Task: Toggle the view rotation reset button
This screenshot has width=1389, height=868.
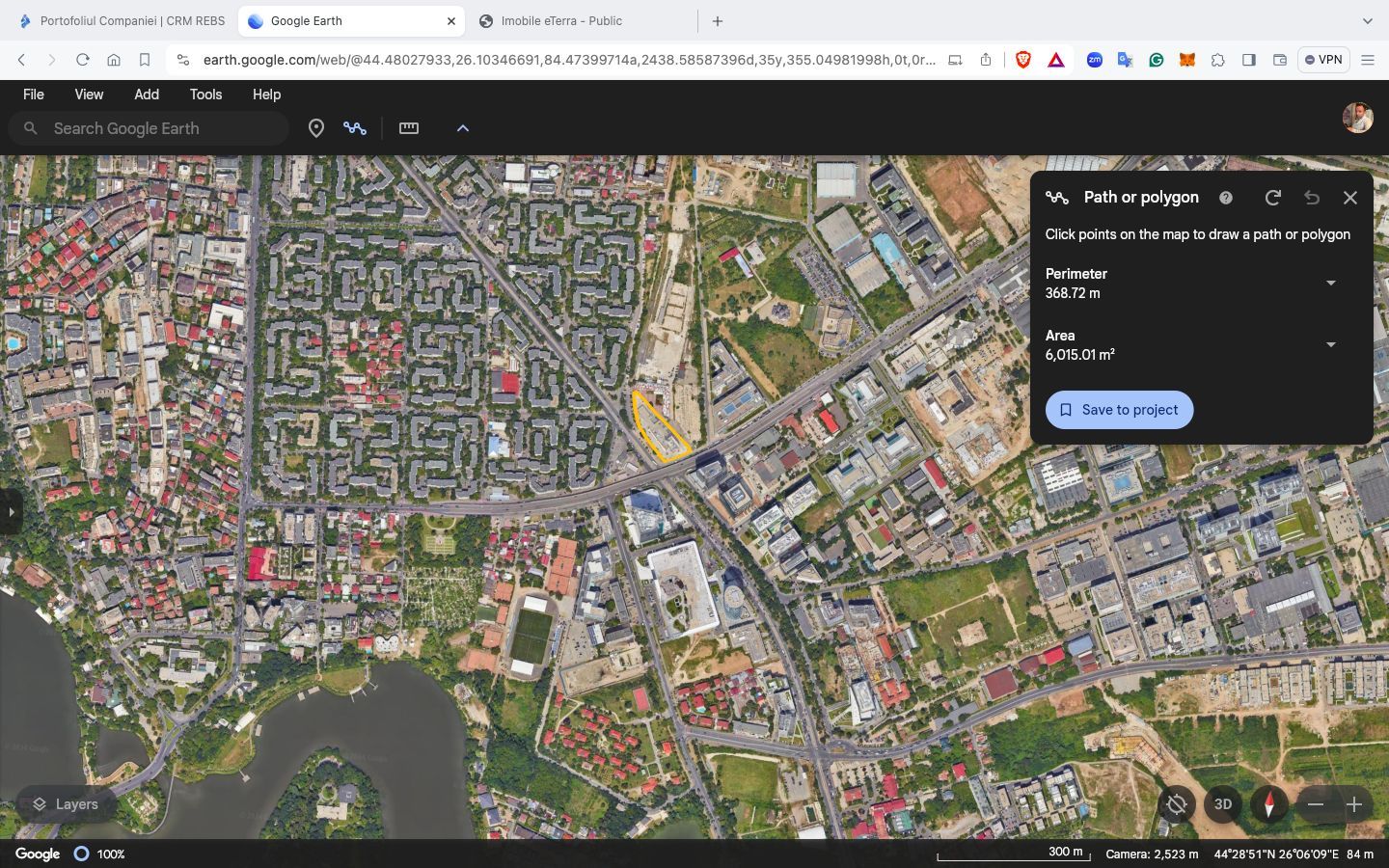Action: tap(1177, 804)
